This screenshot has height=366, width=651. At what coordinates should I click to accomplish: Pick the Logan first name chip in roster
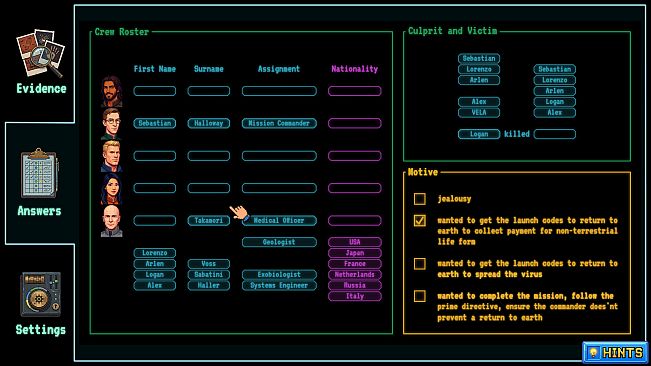[154, 274]
